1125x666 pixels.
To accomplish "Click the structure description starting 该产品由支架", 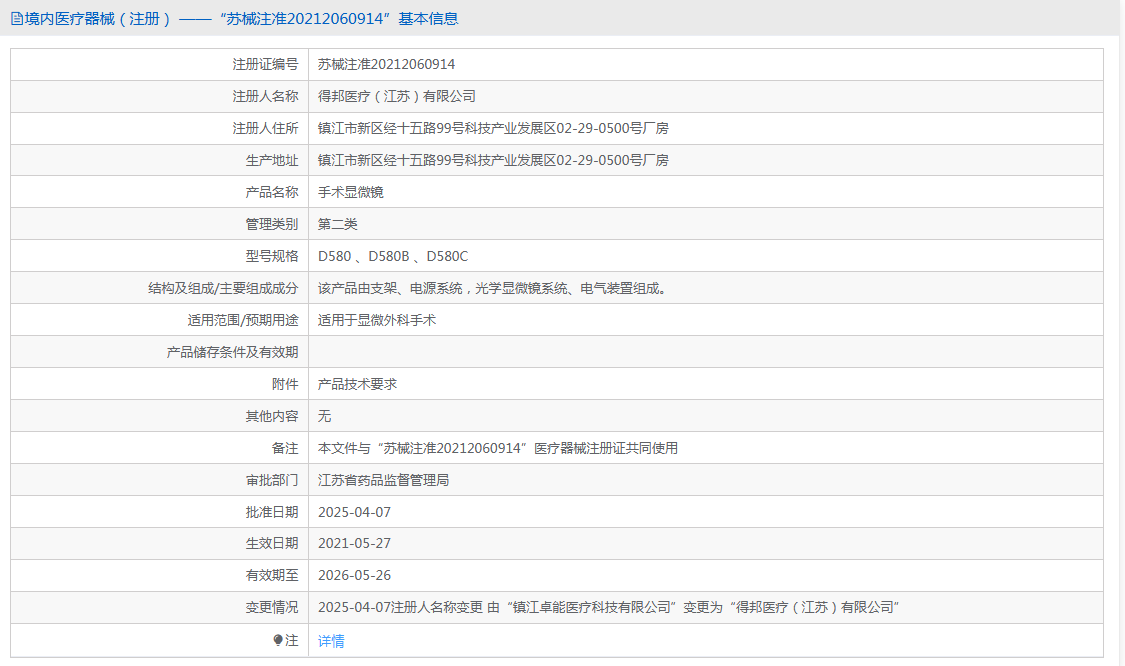I will point(493,289).
